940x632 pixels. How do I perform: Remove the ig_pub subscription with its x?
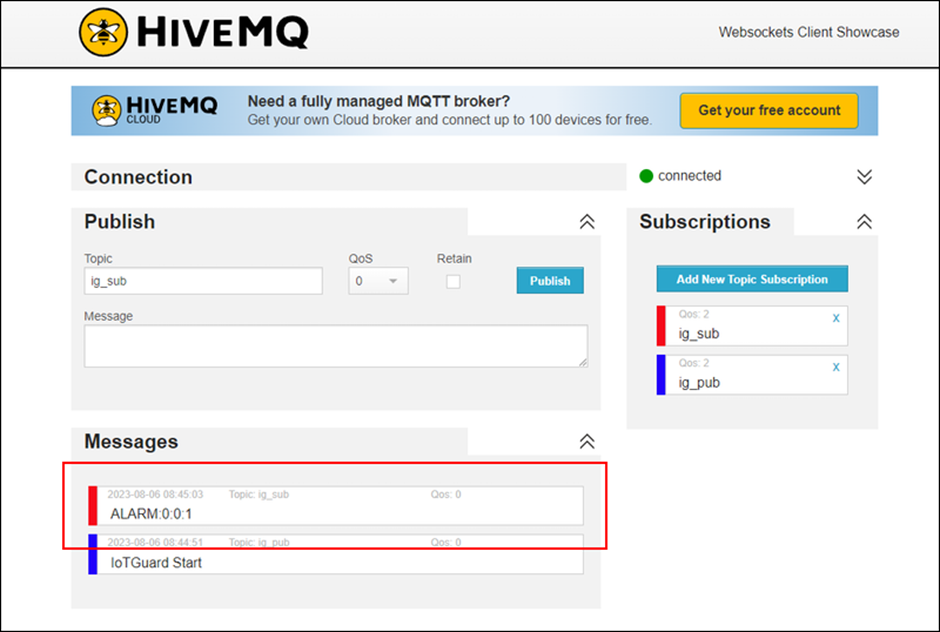(x=836, y=367)
